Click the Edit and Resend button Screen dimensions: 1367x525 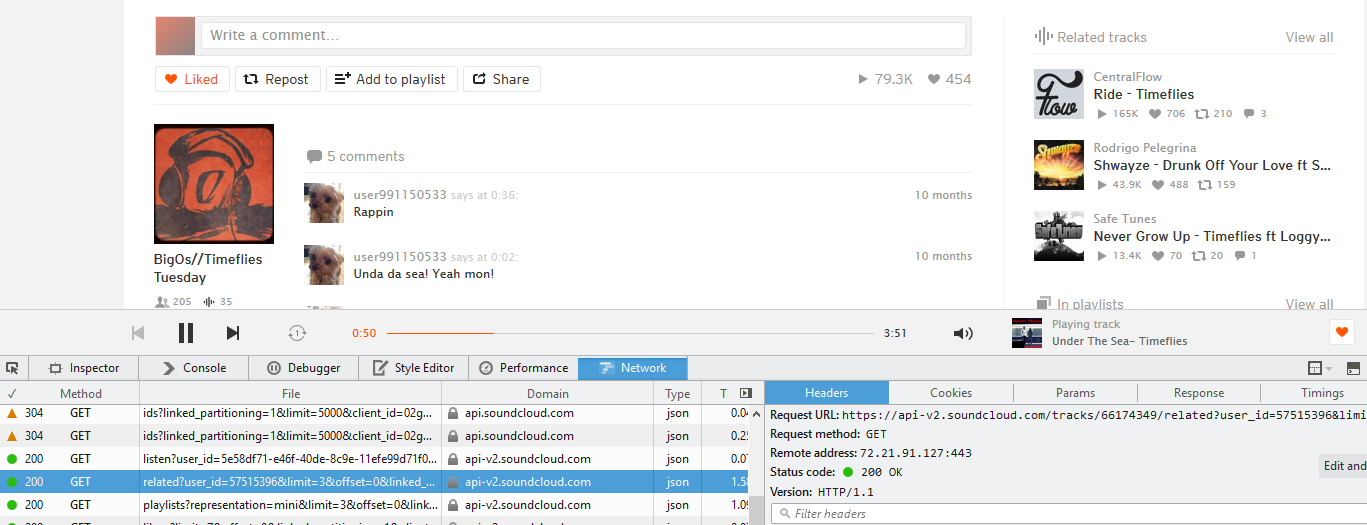[x=1344, y=466]
